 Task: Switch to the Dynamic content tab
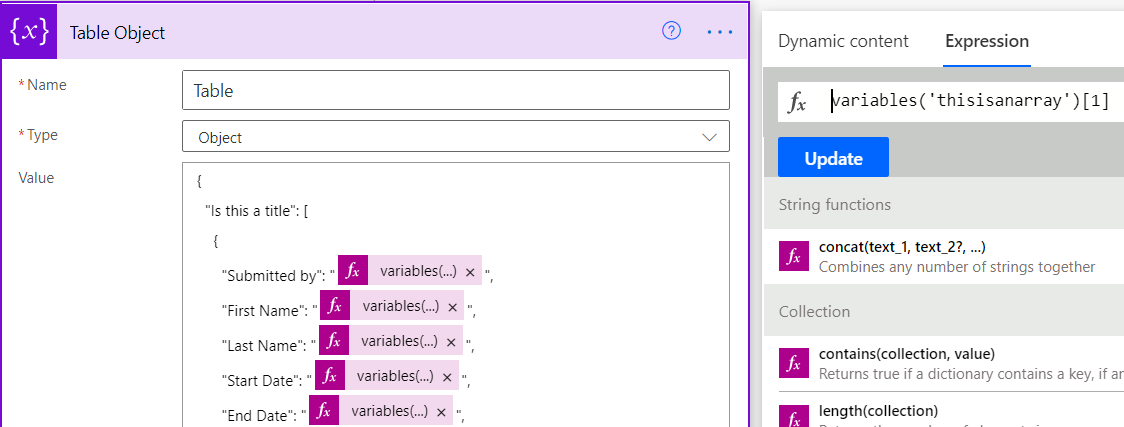coord(843,42)
